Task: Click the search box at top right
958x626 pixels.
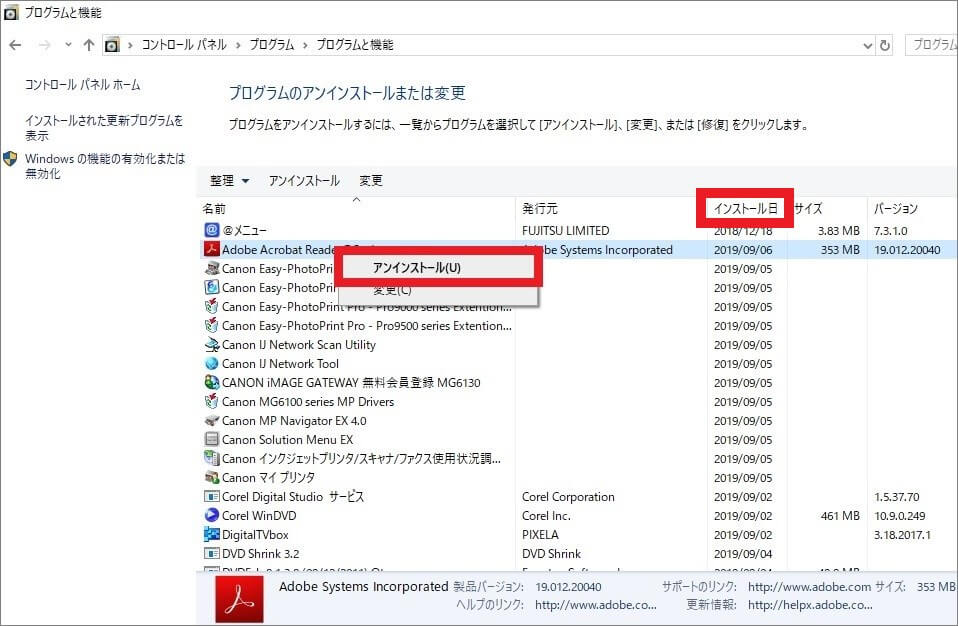Action: click(931, 45)
